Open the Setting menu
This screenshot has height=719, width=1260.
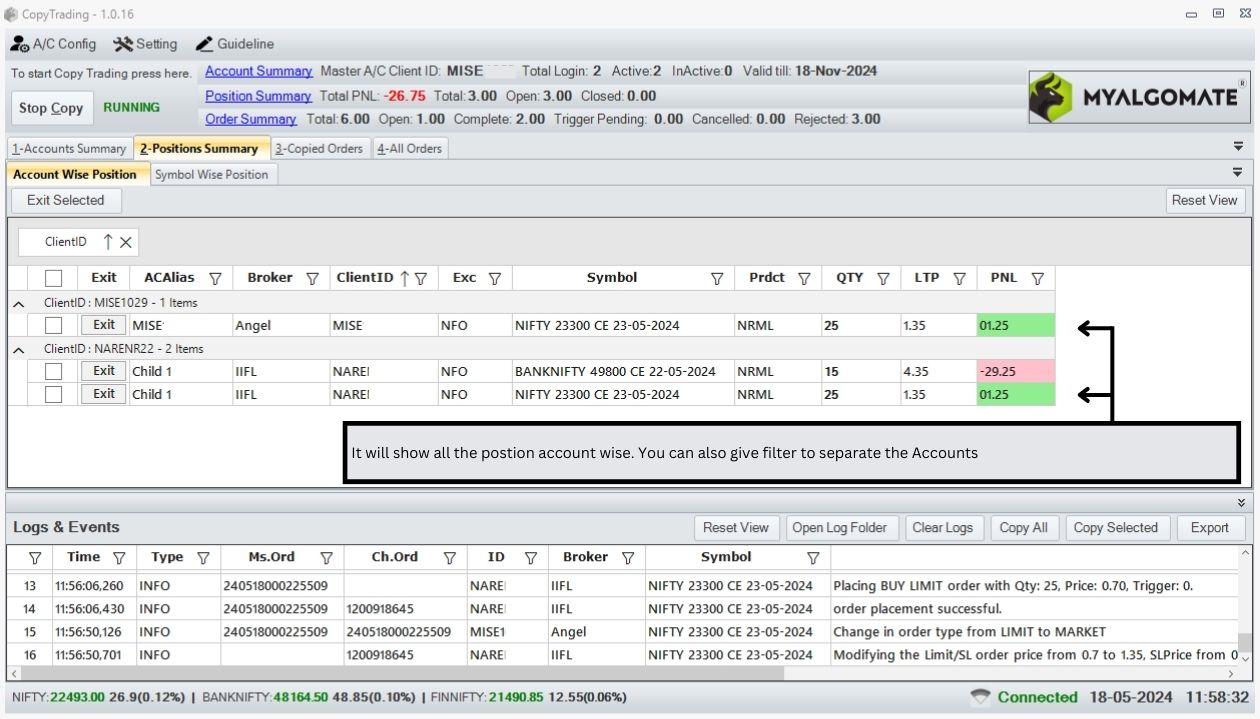[x=145, y=44]
